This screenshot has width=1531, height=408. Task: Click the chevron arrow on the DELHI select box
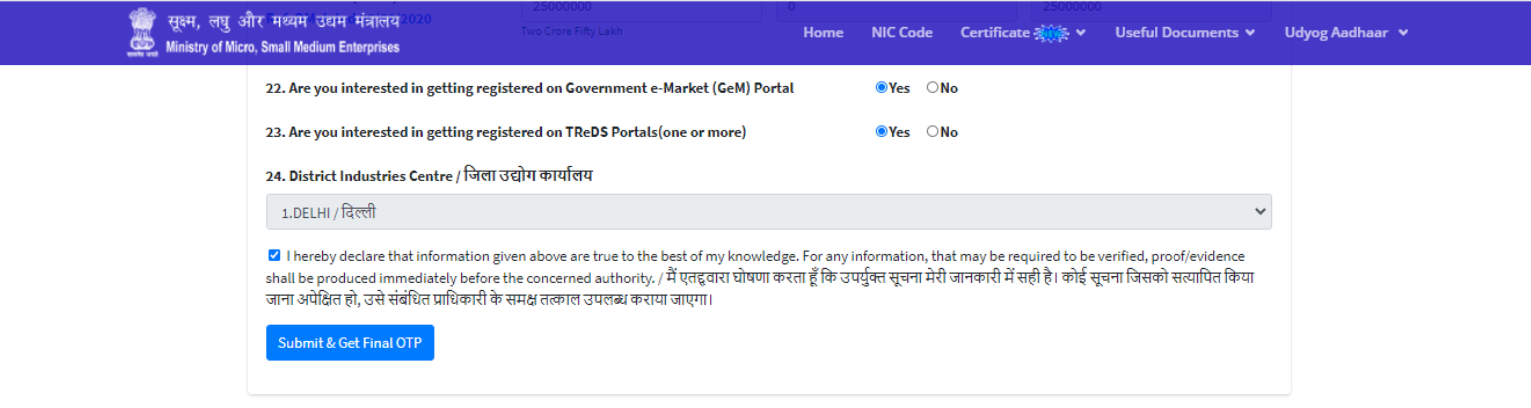click(x=1260, y=212)
